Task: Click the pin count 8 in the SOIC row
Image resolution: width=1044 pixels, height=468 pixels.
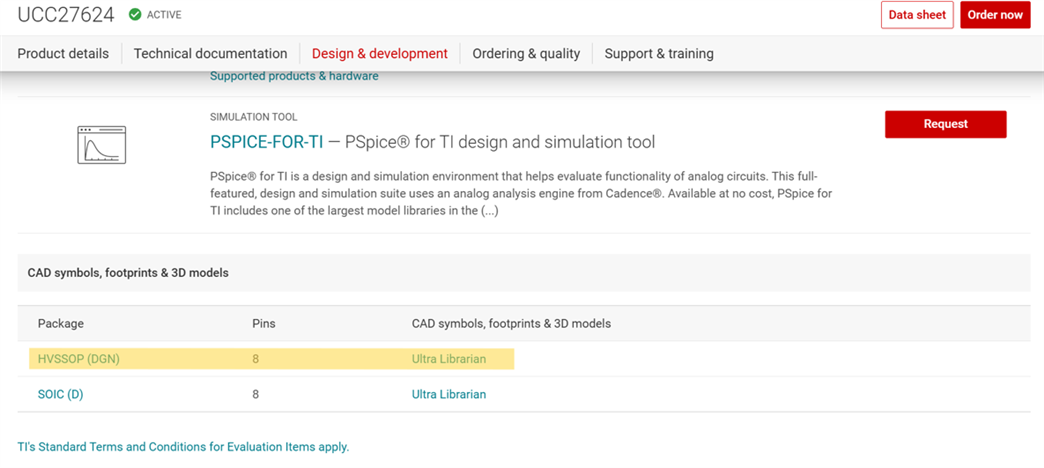Action: point(255,394)
